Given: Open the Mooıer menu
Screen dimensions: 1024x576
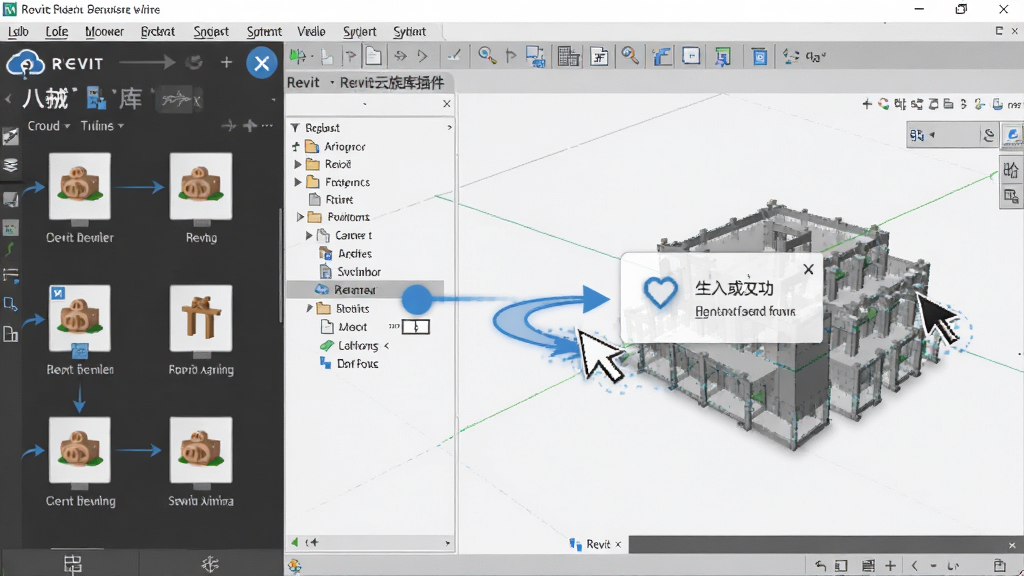Looking at the screenshot, I should point(104,31).
